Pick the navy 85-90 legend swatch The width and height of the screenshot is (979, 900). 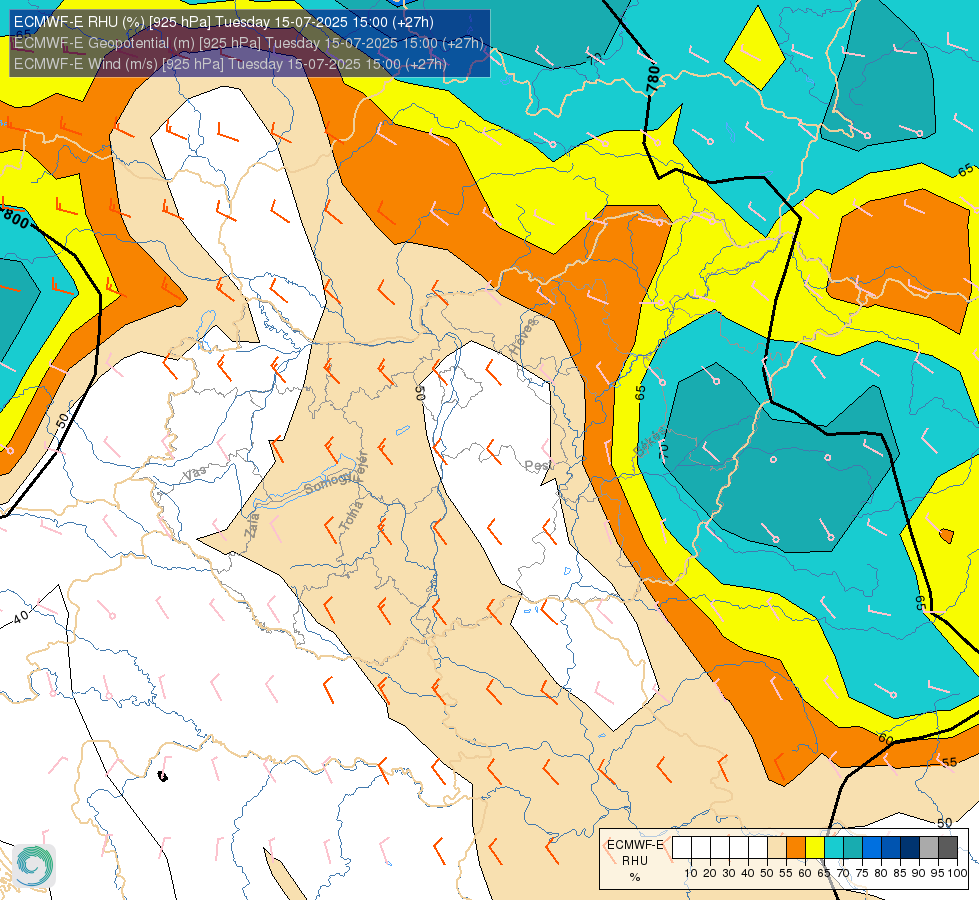910,848
